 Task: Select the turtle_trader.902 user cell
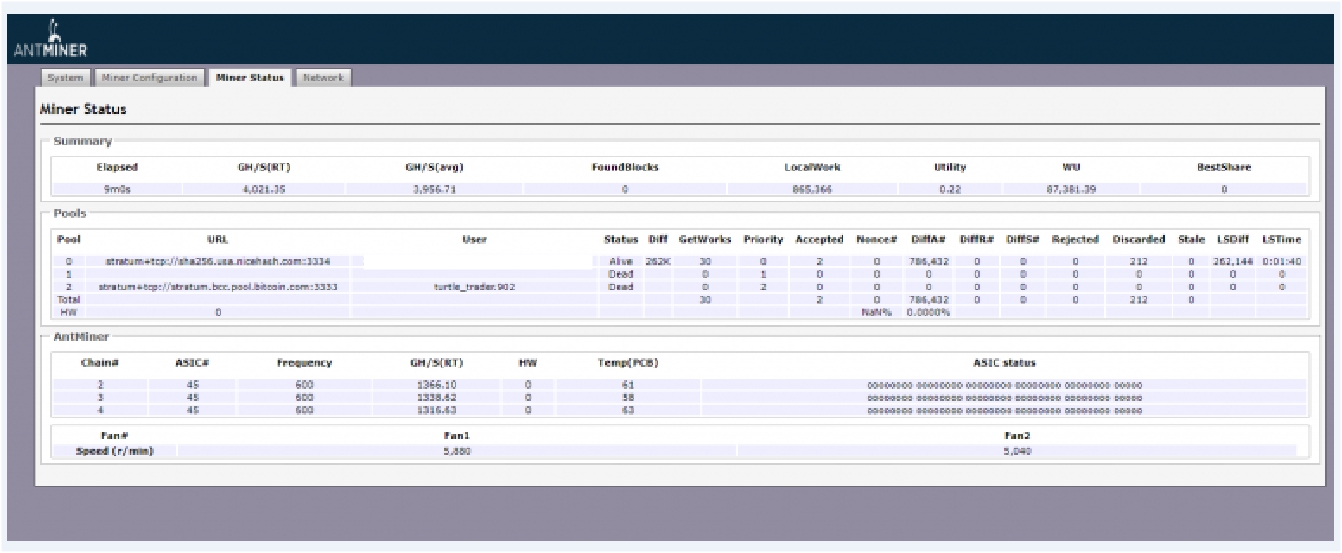click(x=475, y=286)
